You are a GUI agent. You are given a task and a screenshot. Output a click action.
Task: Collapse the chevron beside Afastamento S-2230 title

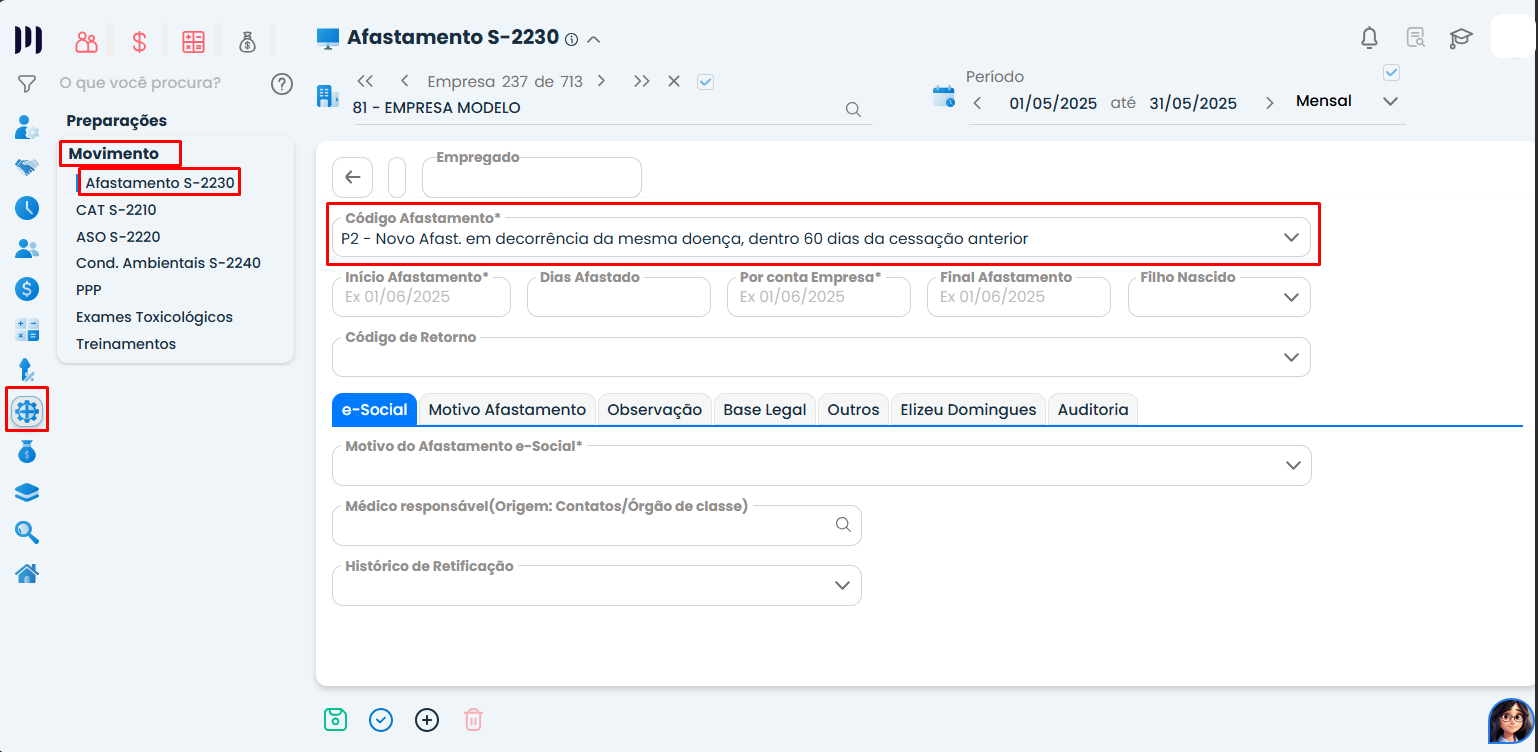(593, 40)
